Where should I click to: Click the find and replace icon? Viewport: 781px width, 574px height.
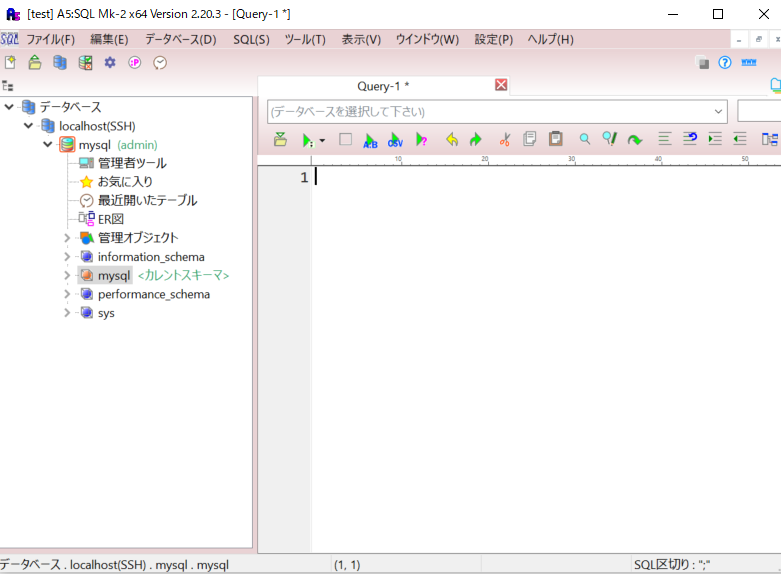pyautogui.click(x=610, y=139)
